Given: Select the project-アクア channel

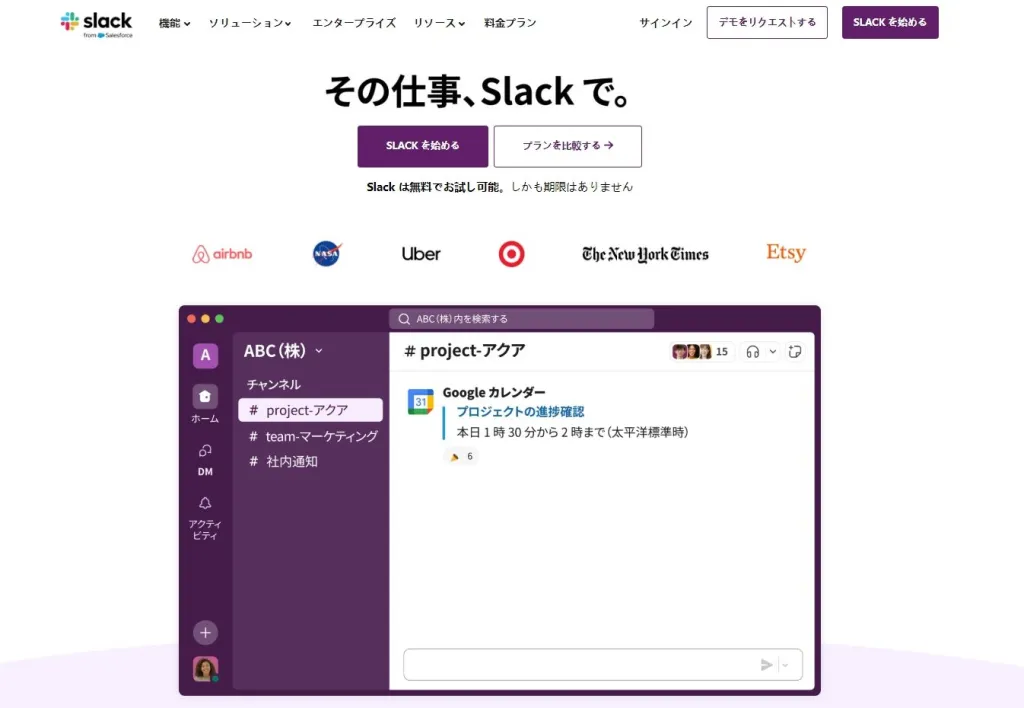Looking at the screenshot, I should (x=310, y=410).
